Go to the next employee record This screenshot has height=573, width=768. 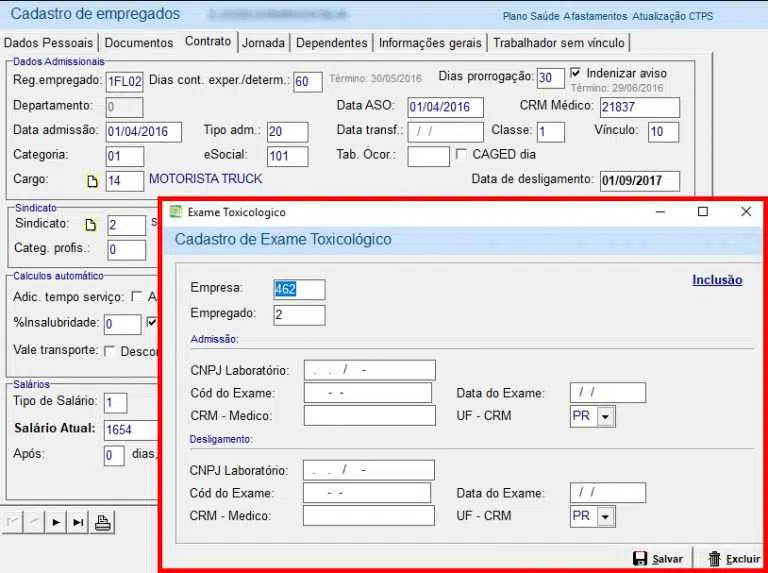55,522
